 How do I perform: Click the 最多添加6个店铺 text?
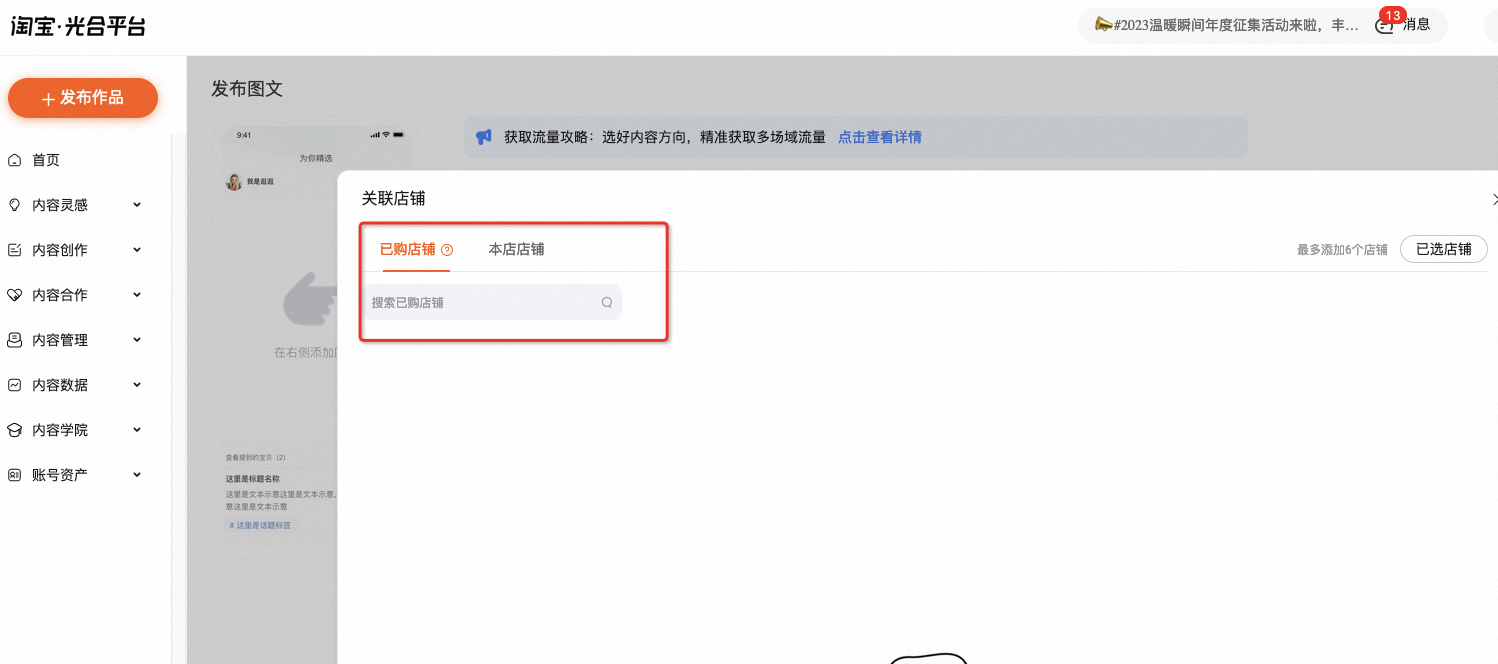point(1342,250)
